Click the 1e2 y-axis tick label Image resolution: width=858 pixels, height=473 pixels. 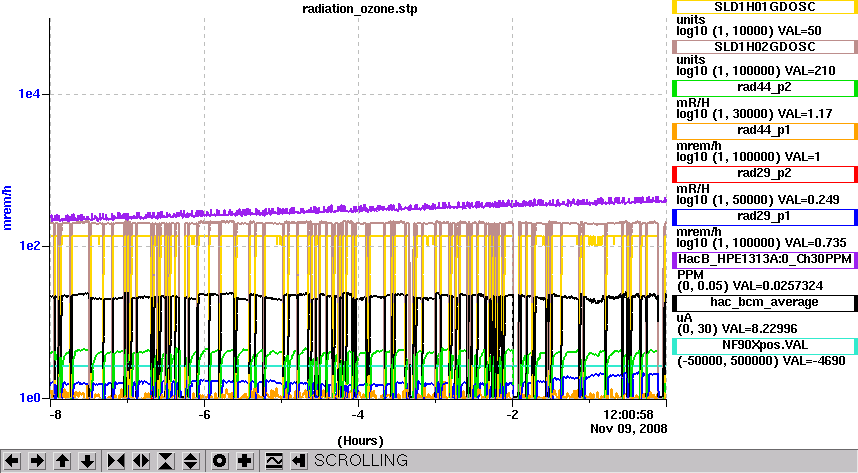pos(29,245)
